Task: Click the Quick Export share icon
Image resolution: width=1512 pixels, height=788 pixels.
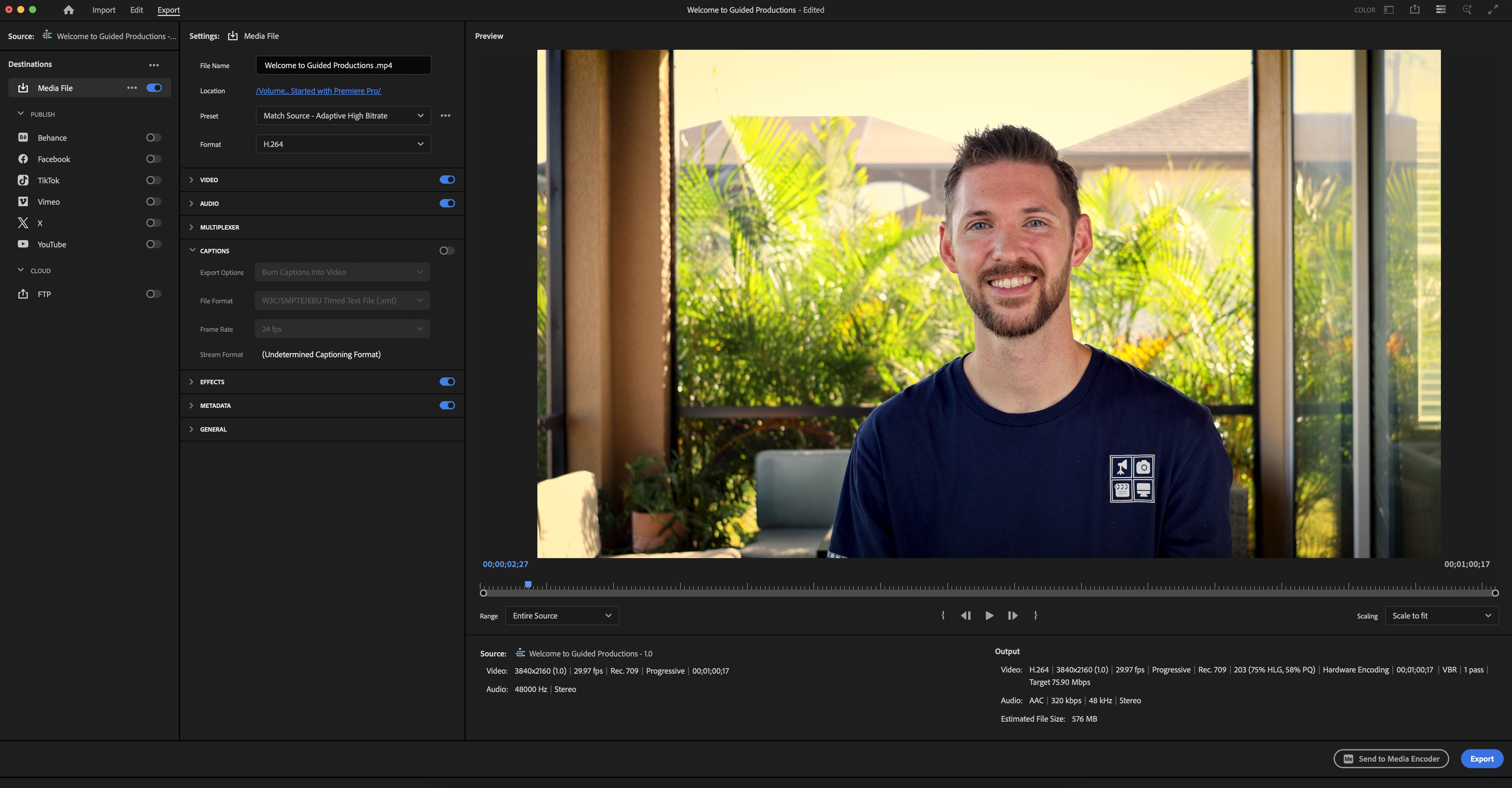Action: [1415, 9]
